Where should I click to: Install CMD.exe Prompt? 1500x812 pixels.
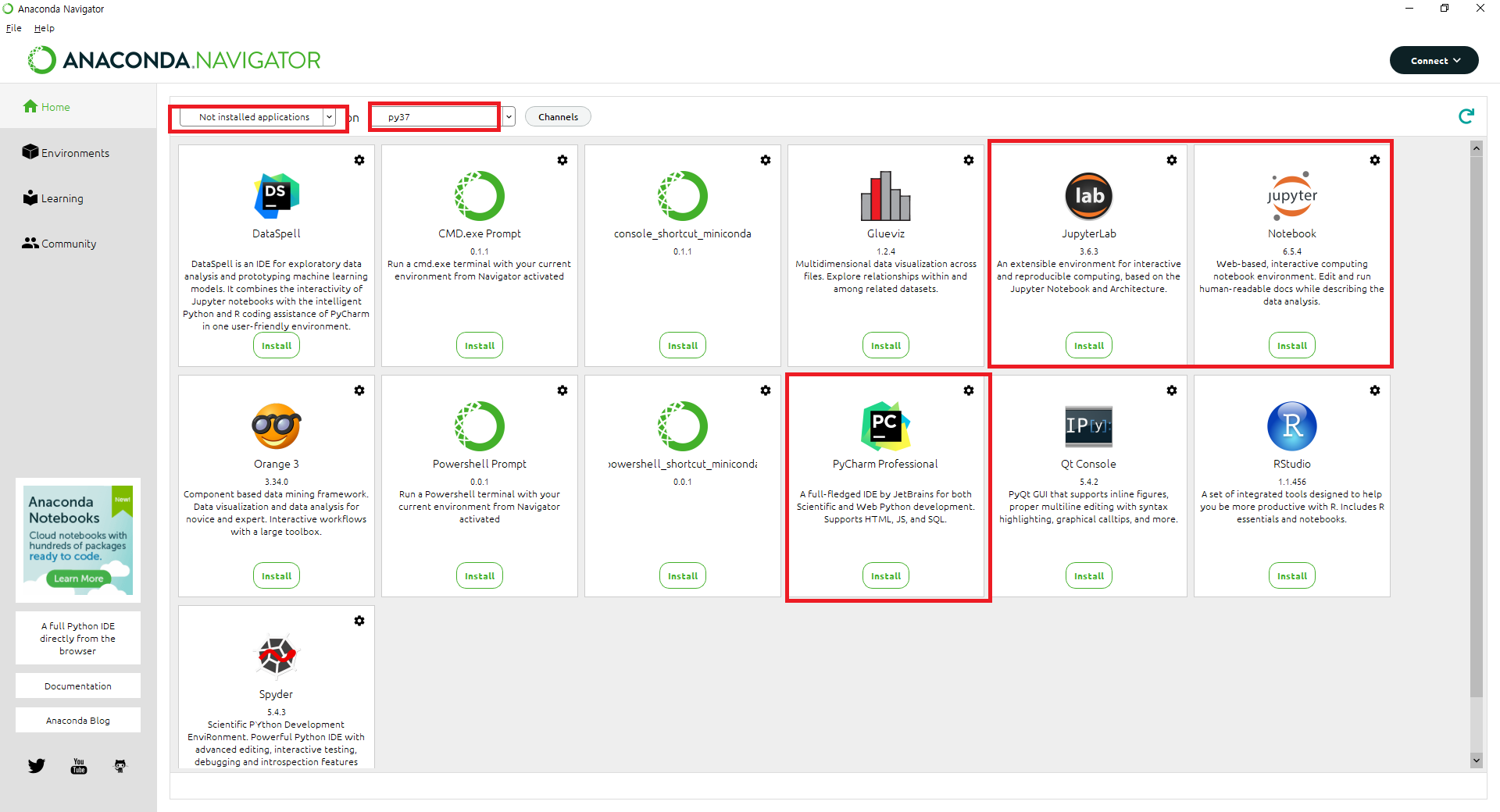coord(480,345)
